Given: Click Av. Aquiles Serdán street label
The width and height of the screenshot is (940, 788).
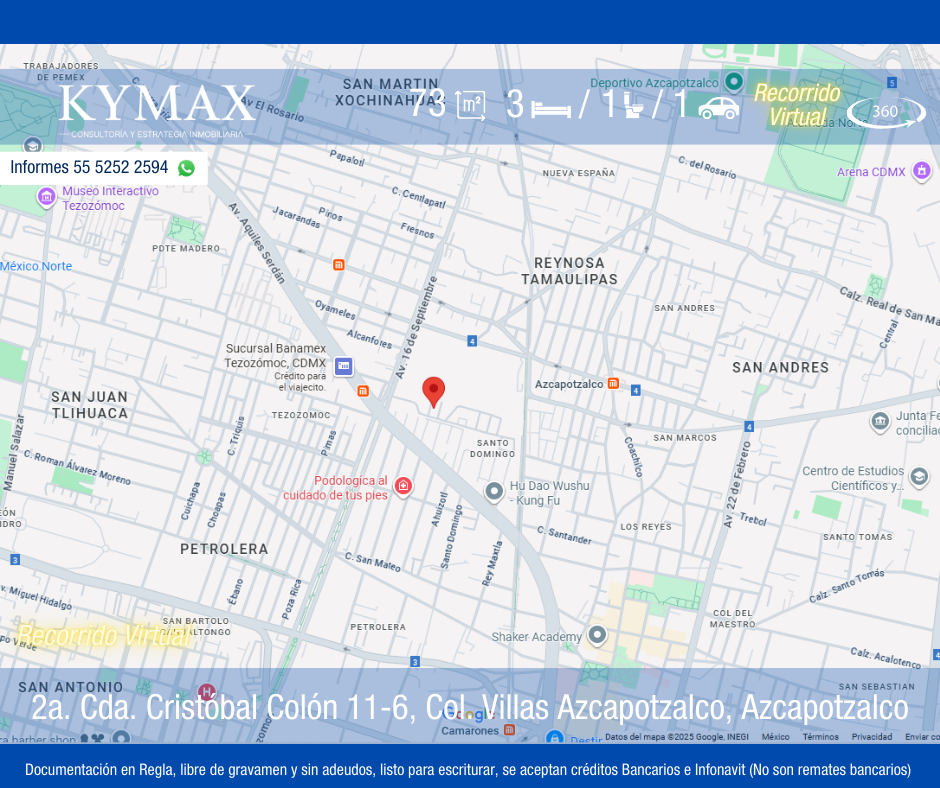Looking at the screenshot, I should tap(257, 243).
